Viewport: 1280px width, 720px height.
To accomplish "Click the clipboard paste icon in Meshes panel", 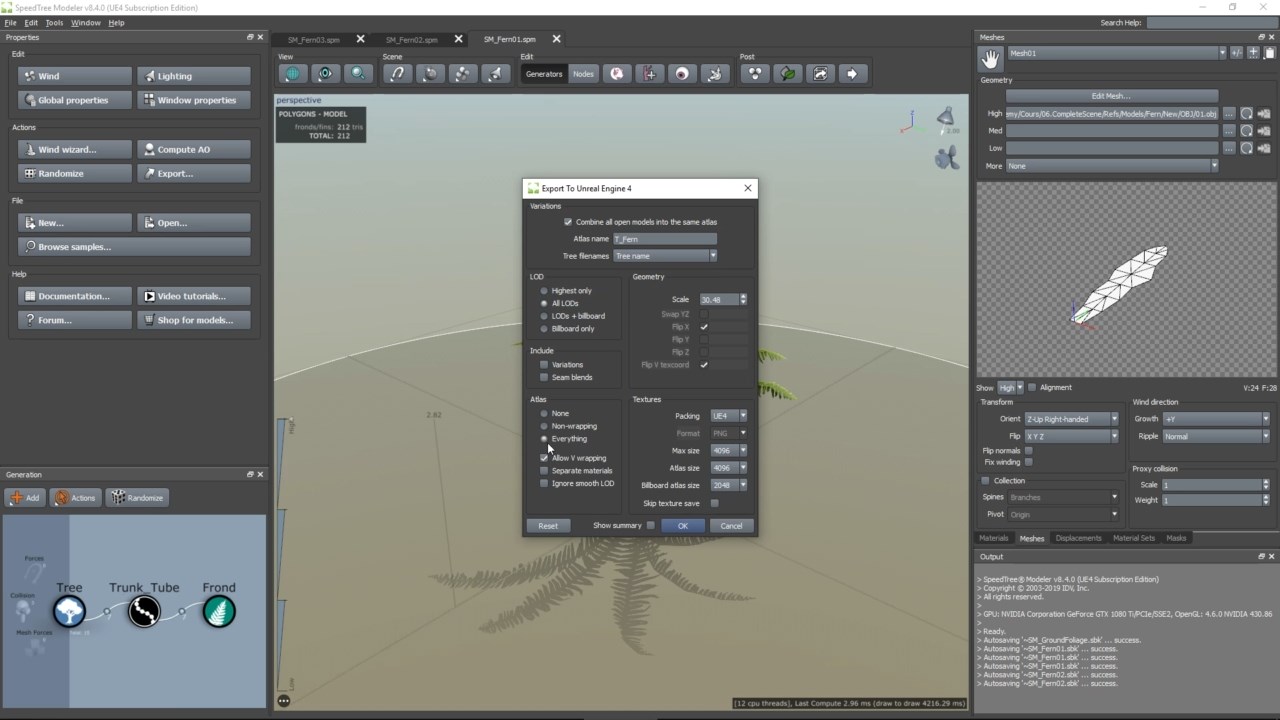I will [1269, 53].
